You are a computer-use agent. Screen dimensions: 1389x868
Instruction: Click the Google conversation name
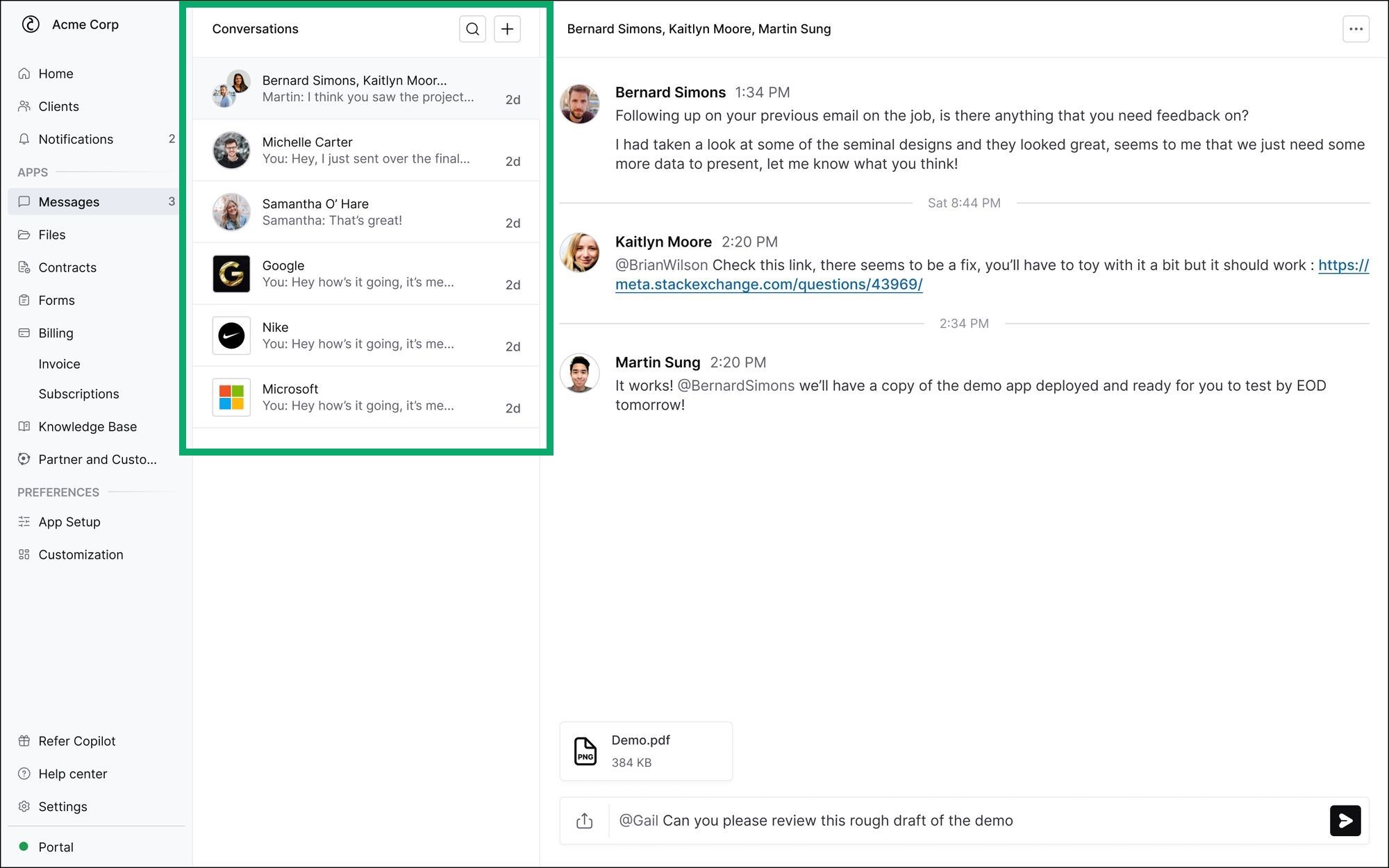coord(283,266)
